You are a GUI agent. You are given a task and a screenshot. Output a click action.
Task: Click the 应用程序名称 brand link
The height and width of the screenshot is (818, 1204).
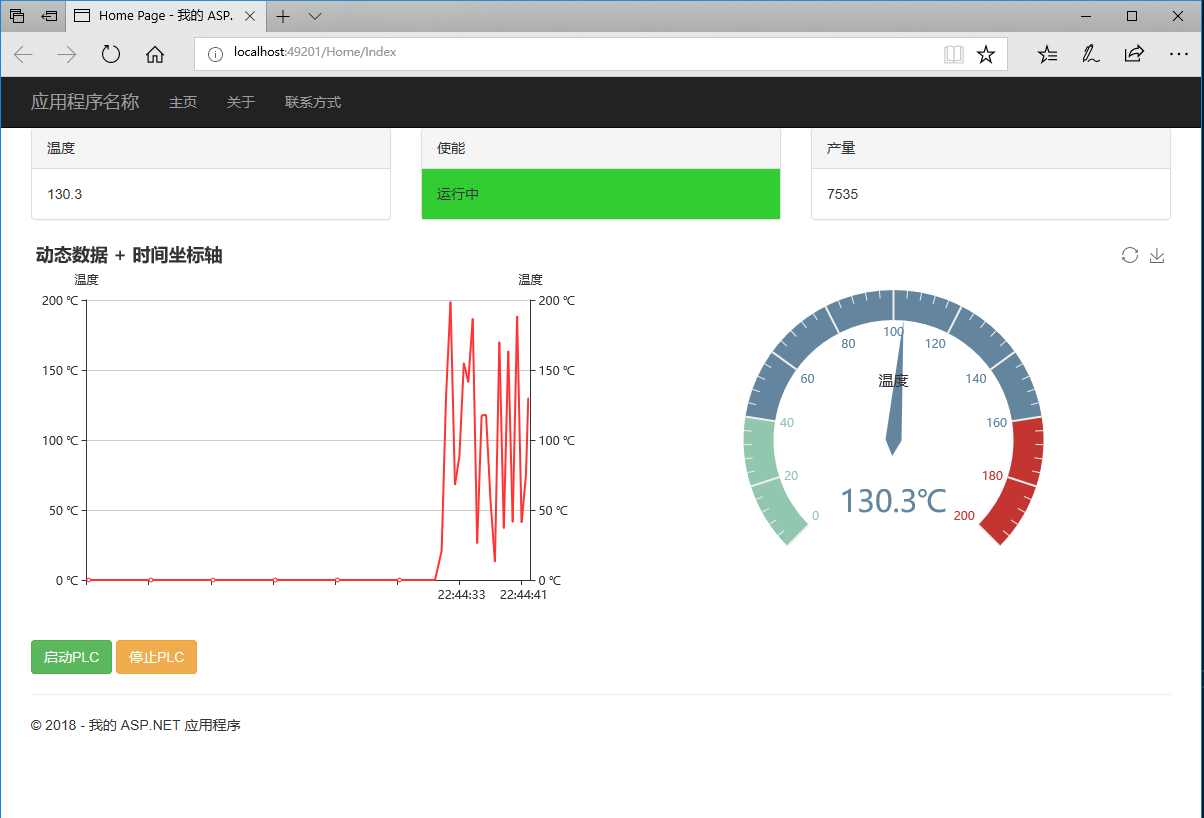pyautogui.click(x=85, y=102)
